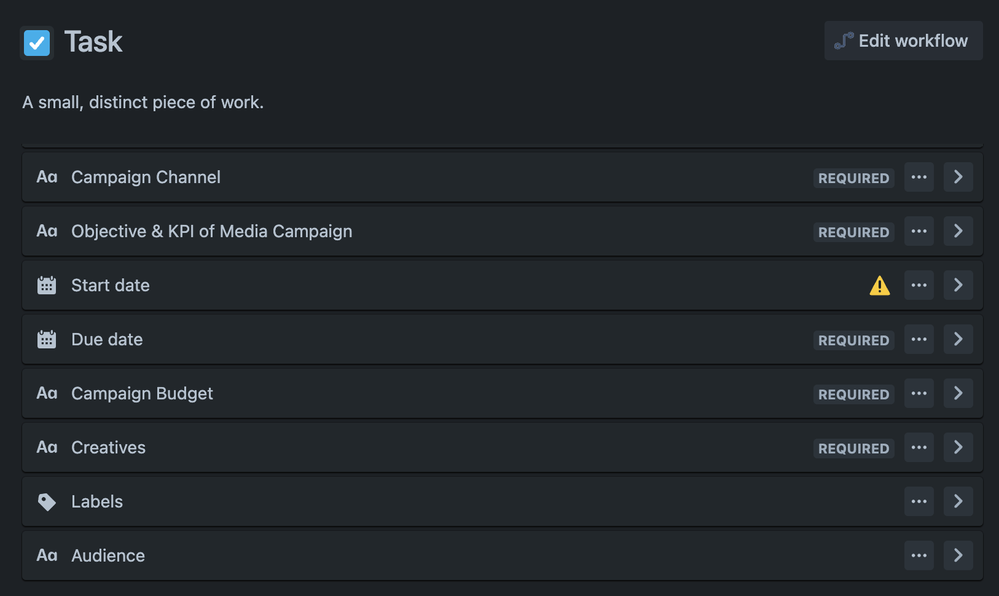Expand the Audience field chevron

[x=958, y=555]
